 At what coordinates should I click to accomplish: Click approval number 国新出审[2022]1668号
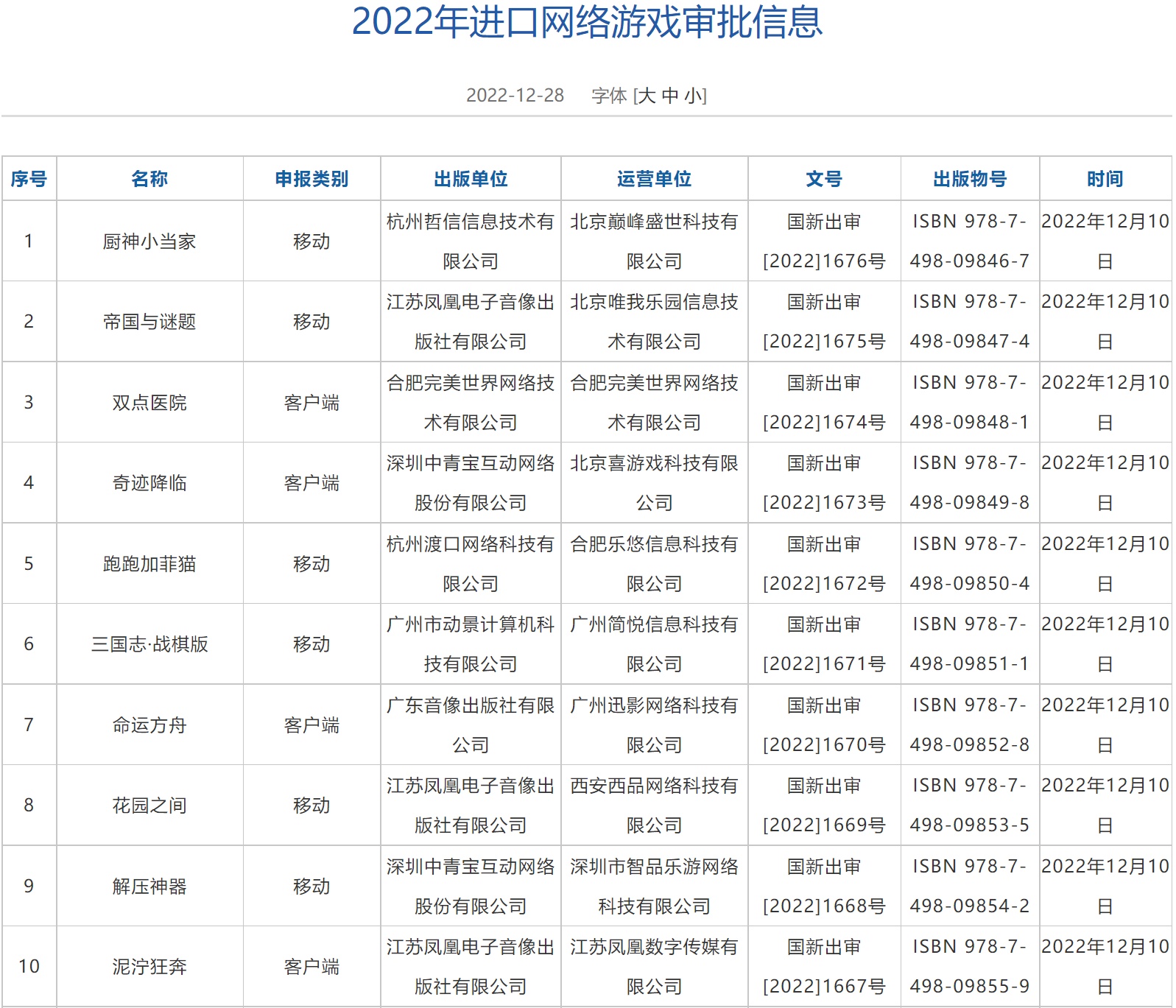[x=824, y=887]
